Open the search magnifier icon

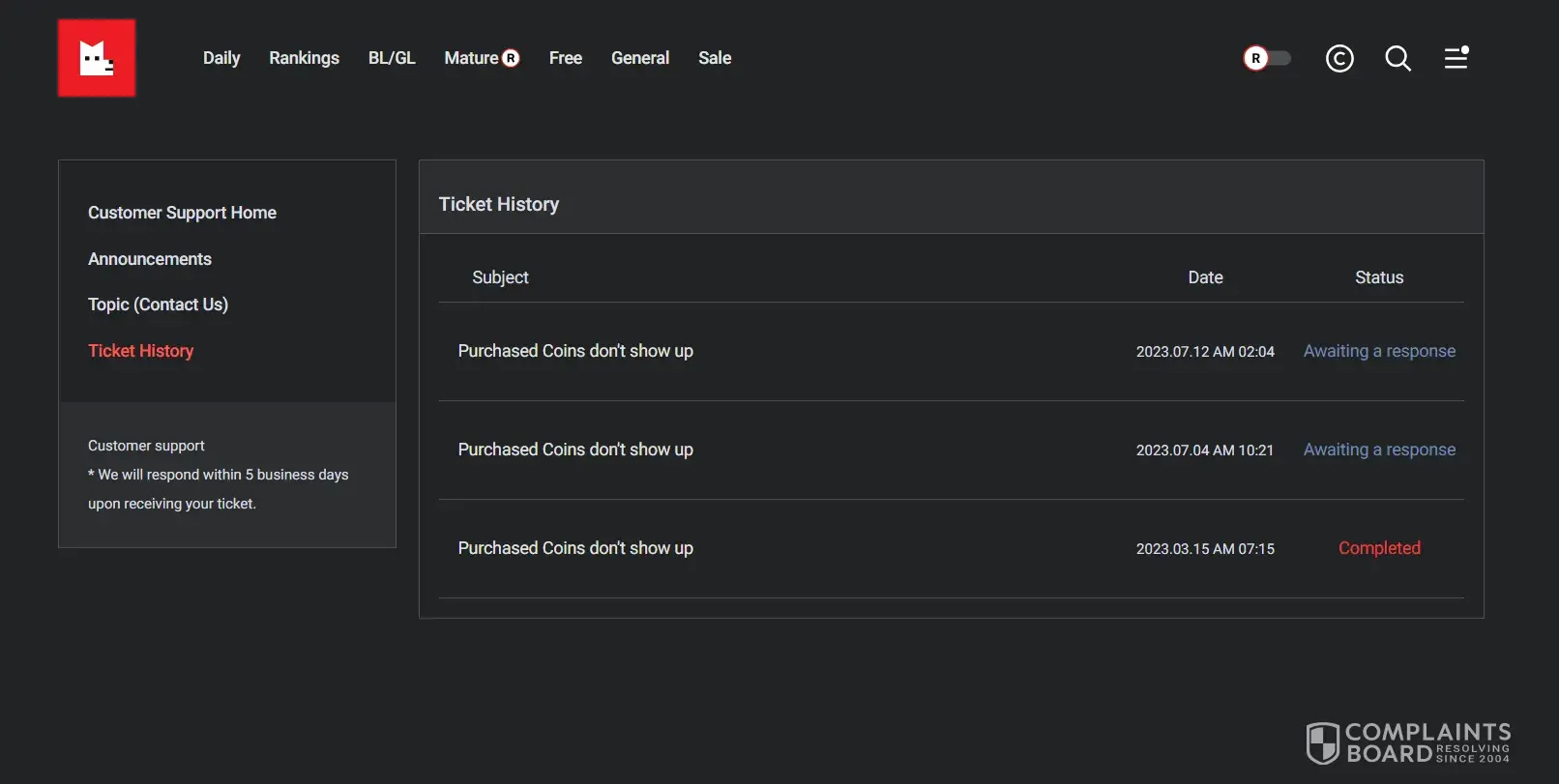pyautogui.click(x=1397, y=59)
